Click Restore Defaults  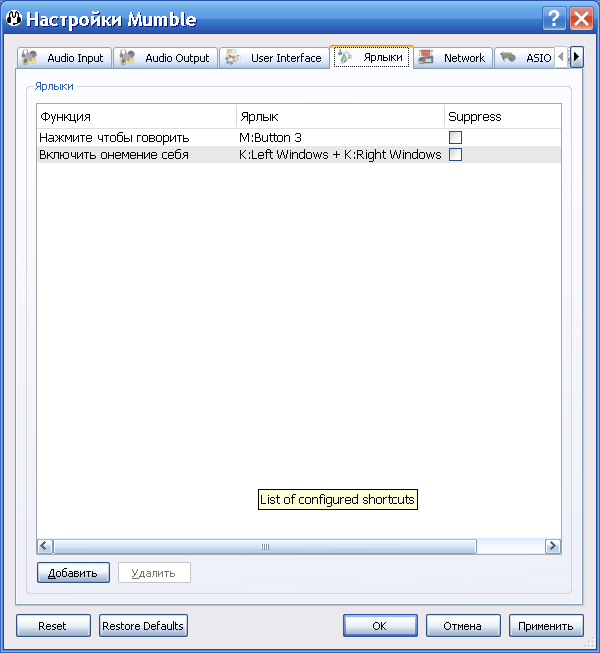143,626
